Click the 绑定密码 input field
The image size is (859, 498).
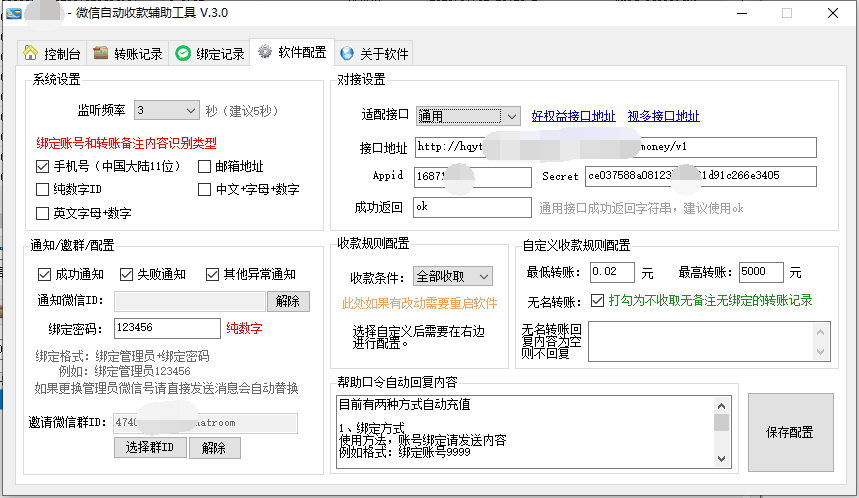coord(166,328)
